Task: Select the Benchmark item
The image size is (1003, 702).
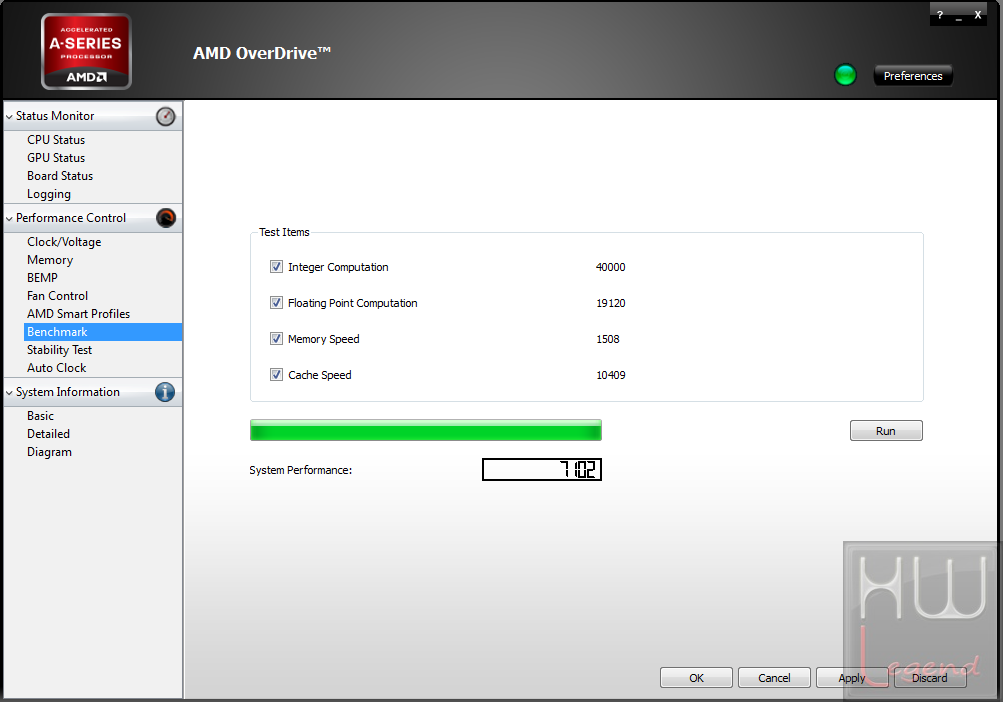Action: pyautogui.click(x=103, y=331)
